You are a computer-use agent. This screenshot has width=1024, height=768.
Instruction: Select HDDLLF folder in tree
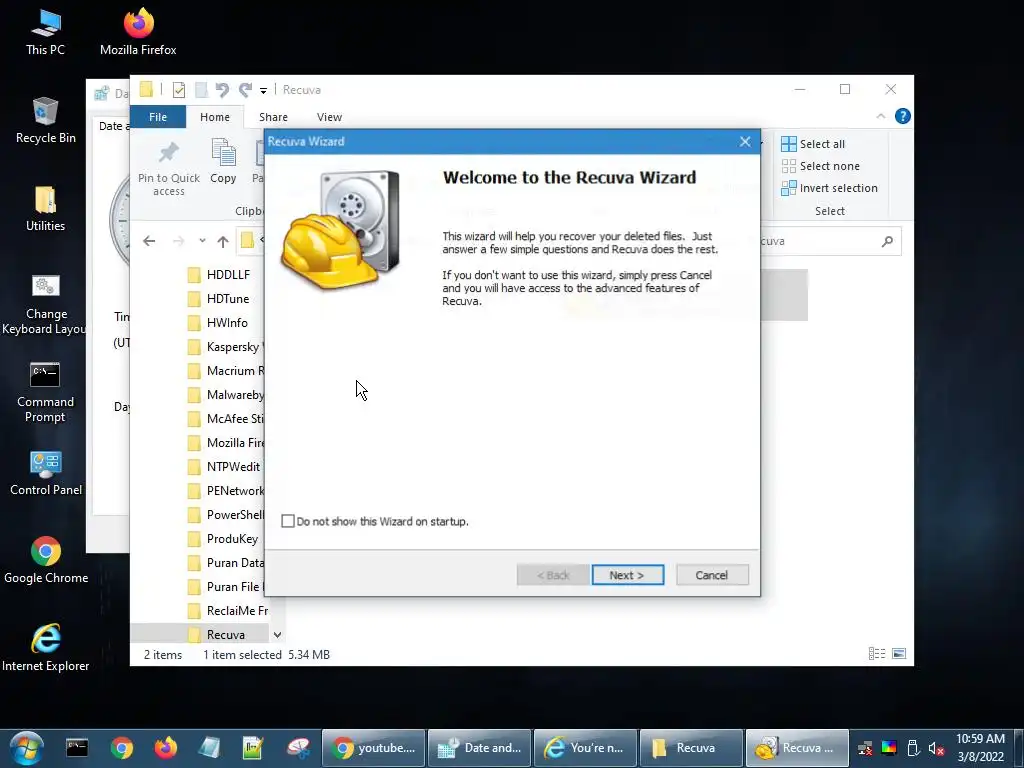218,274
